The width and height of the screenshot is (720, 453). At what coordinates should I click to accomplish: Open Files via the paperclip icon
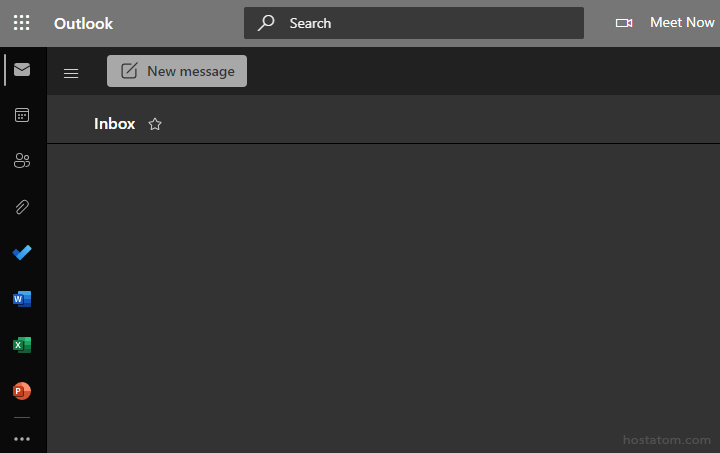point(22,207)
